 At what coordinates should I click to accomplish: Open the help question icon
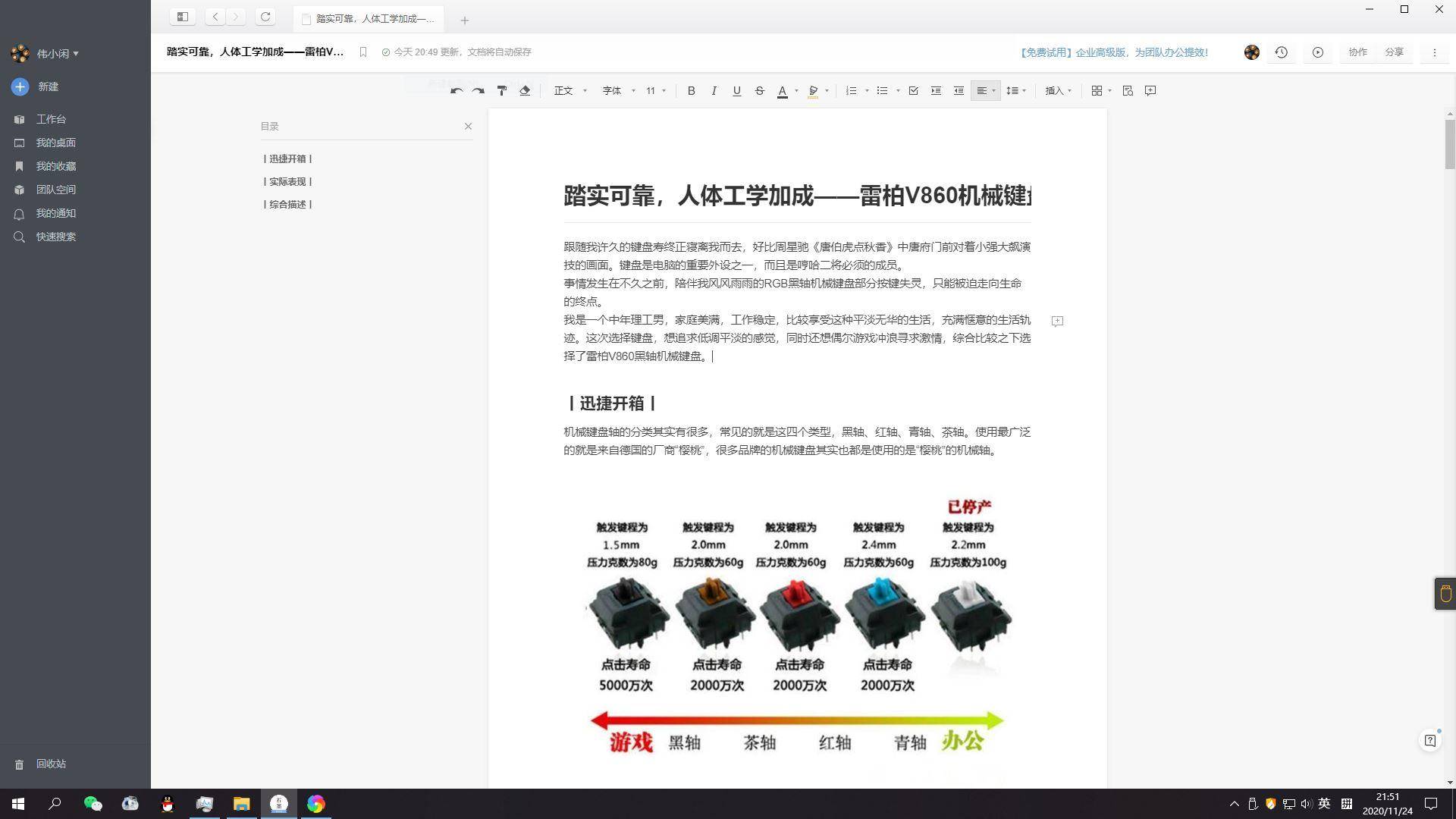pyautogui.click(x=1430, y=740)
